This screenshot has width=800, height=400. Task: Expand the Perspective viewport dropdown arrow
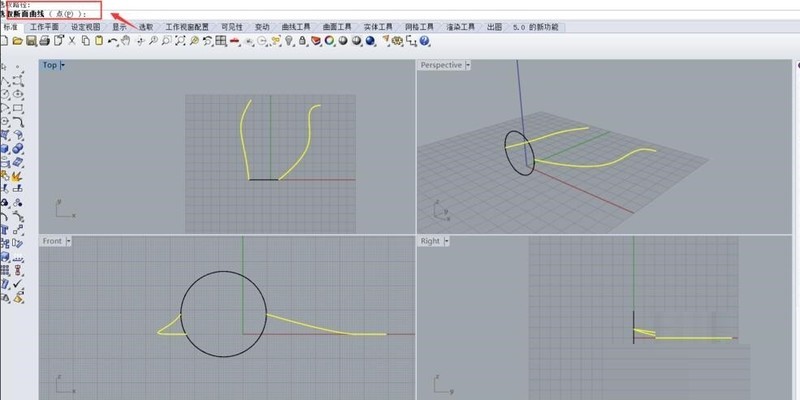(468, 65)
